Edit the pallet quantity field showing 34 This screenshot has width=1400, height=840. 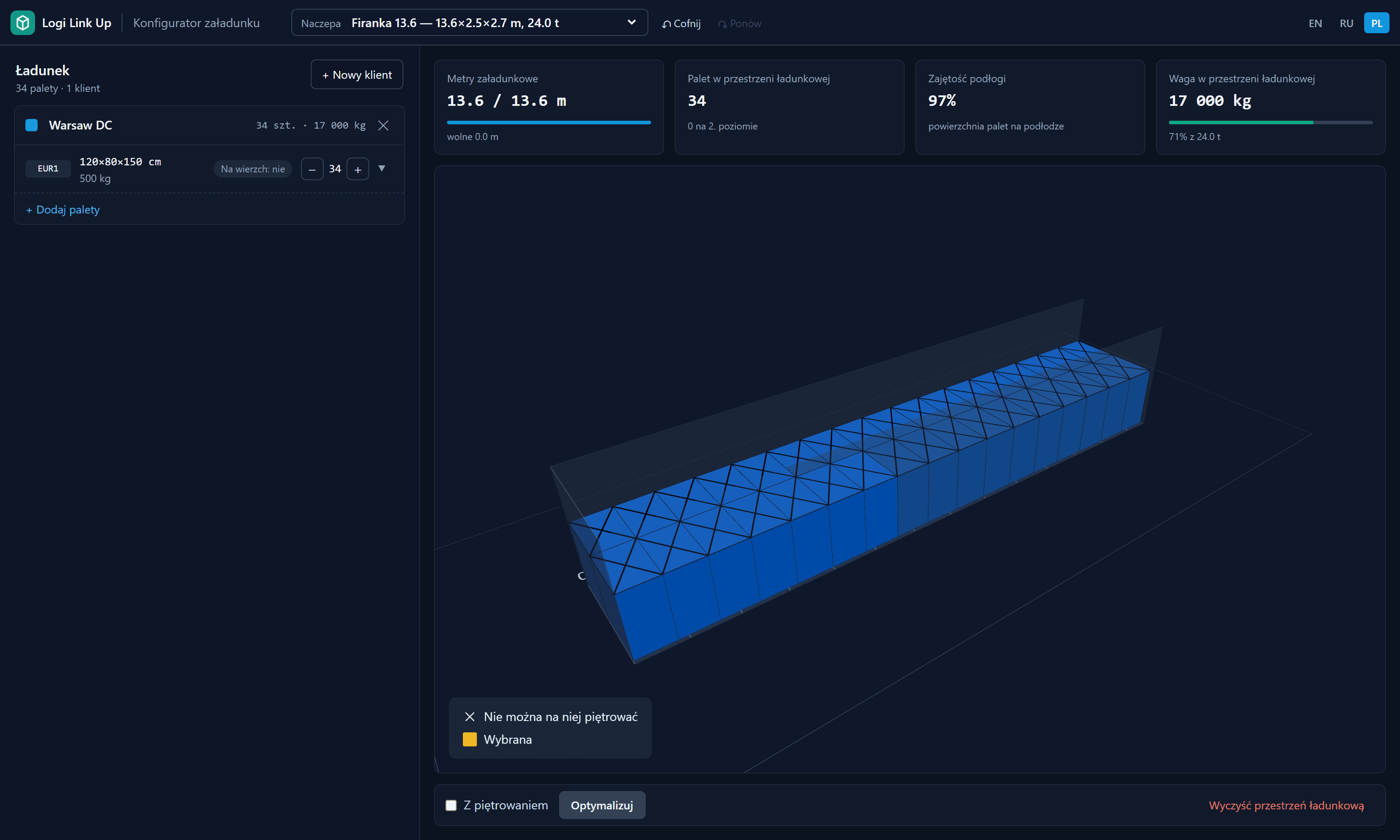click(x=335, y=169)
